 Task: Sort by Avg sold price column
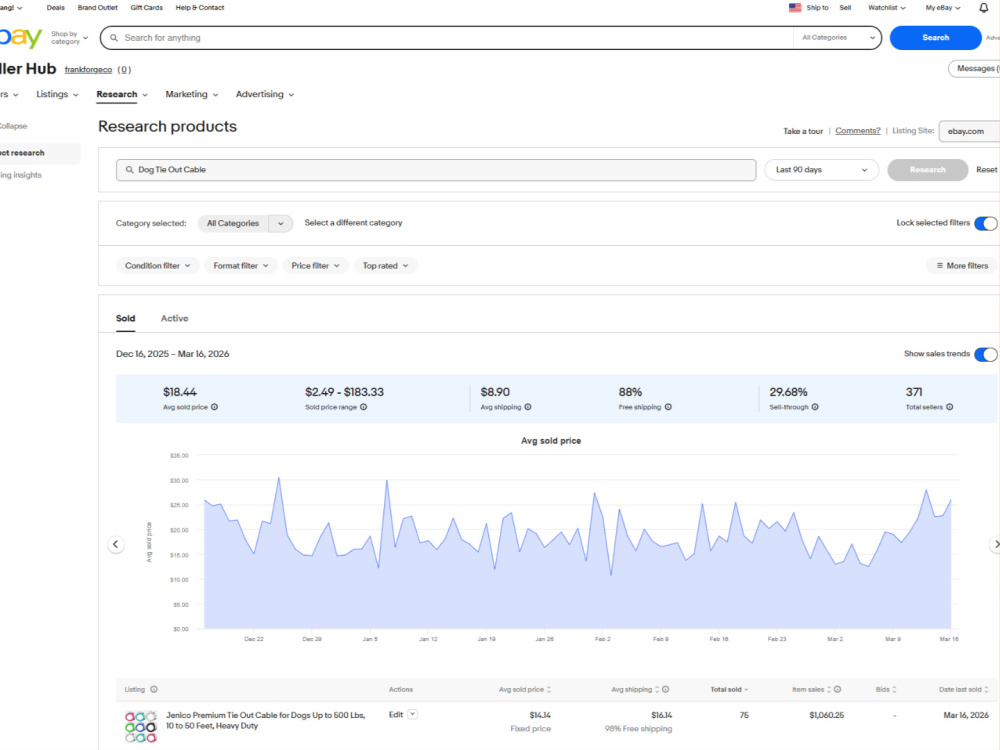point(525,689)
